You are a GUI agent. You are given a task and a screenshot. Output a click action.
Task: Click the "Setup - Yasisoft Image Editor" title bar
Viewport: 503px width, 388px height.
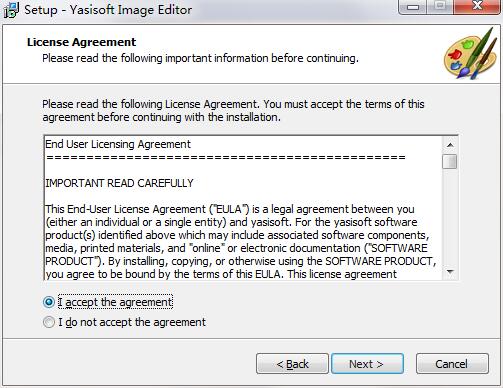108,10
